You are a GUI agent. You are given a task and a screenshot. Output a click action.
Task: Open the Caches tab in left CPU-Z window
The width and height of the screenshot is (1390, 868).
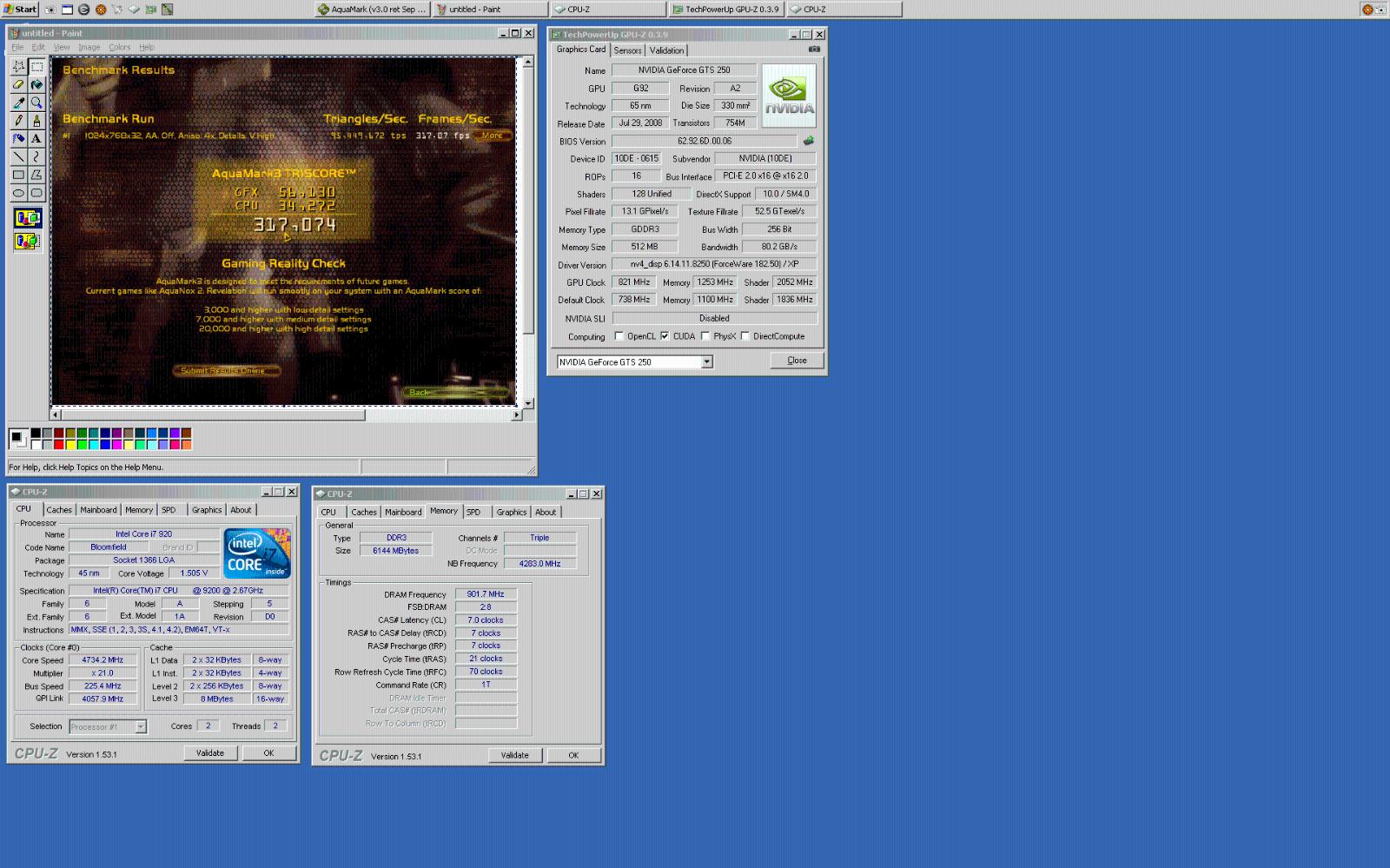click(59, 510)
